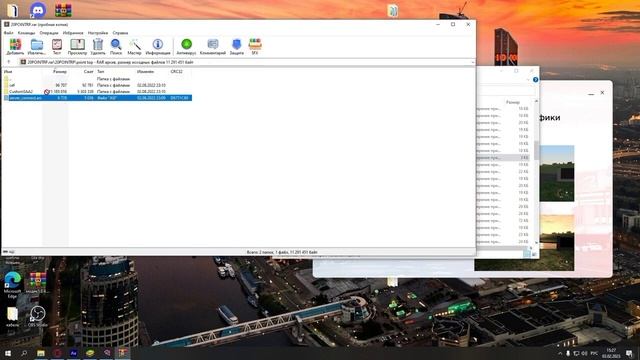Open the Просмотр (View) toolbar icon
This screenshot has height=360, width=640.
click(x=77, y=47)
